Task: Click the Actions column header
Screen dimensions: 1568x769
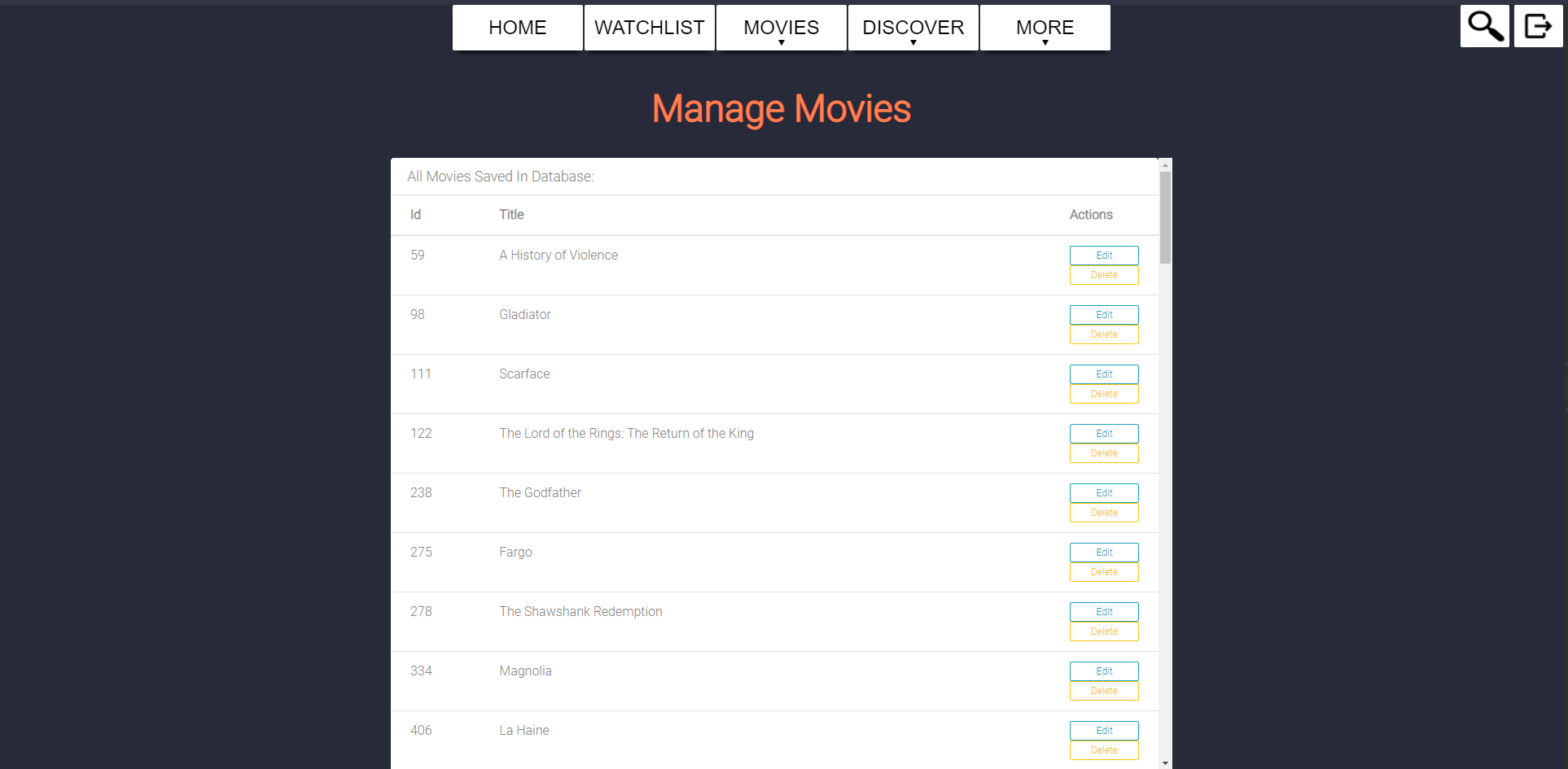Action: (1091, 215)
